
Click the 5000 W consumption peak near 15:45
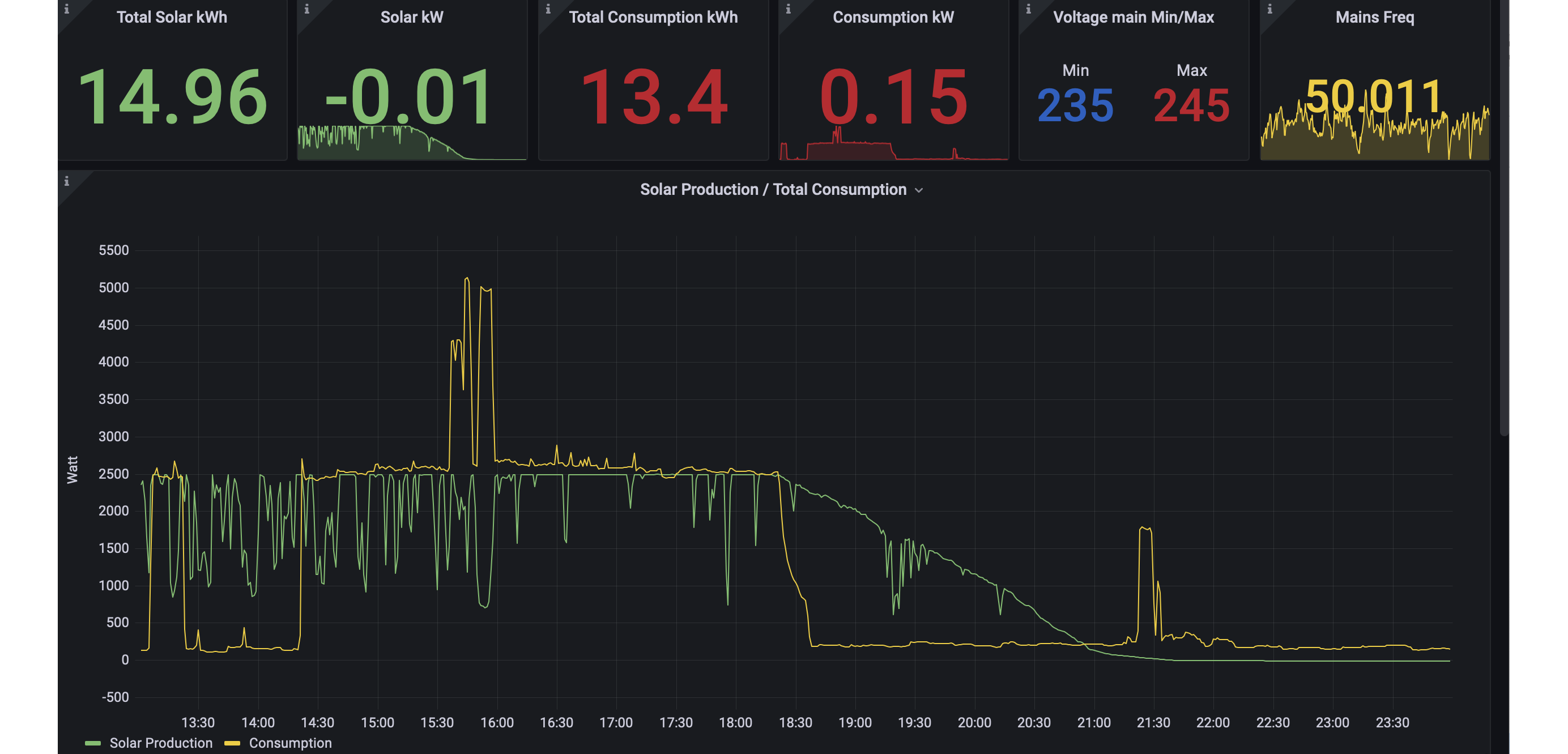click(467, 279)
